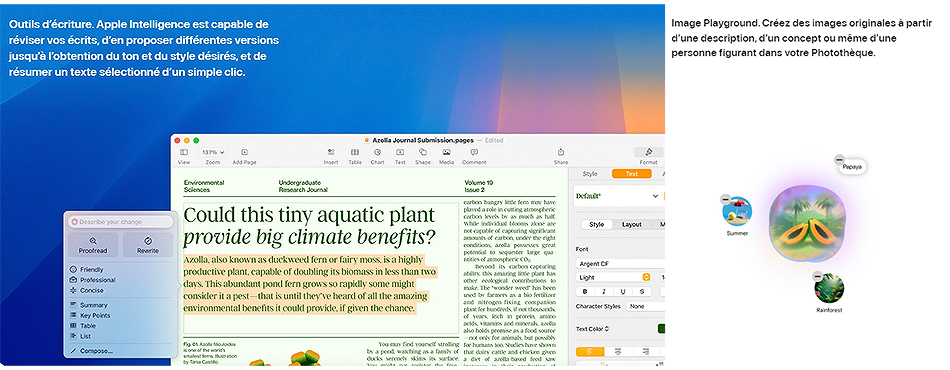Click the Undergraduate Research Journal header
Screen dimensions: 950x370
[x=303, y=186]
